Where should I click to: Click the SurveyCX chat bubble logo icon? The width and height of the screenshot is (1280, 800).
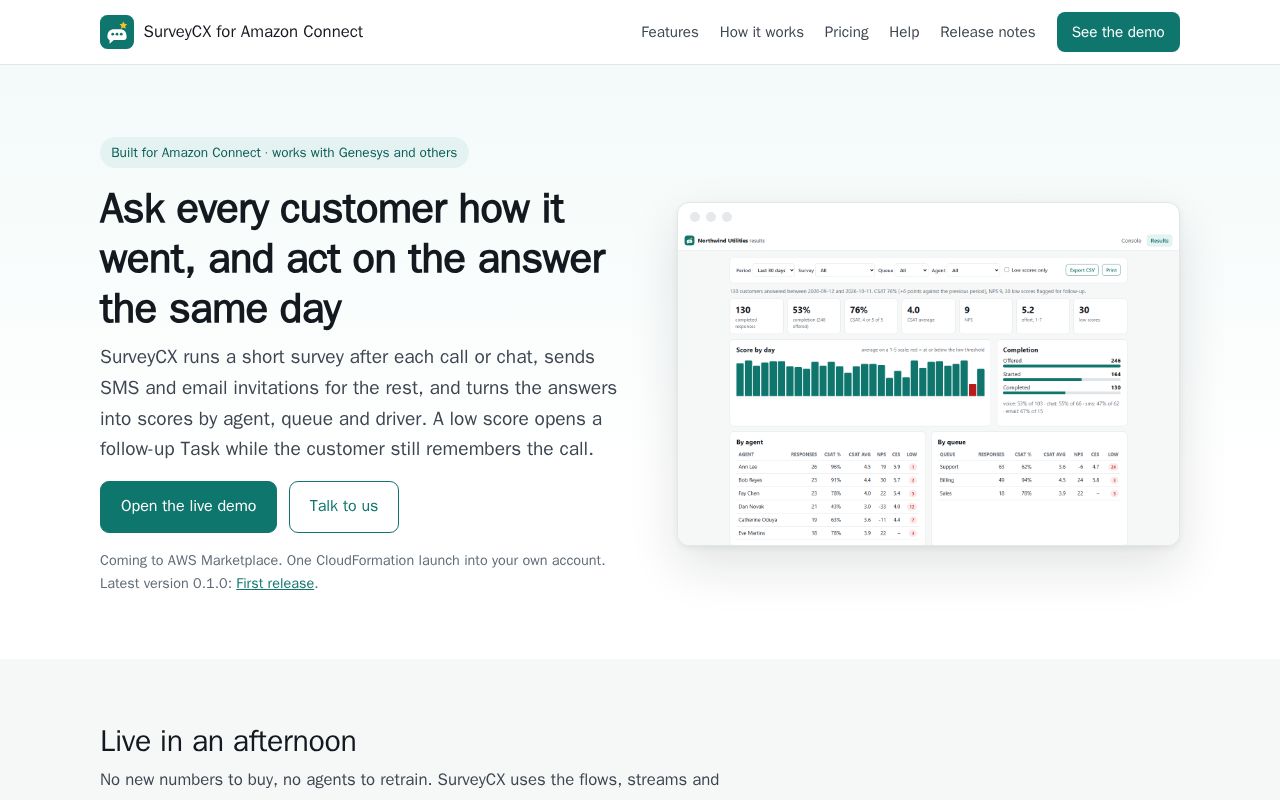(x=117, y=32)
